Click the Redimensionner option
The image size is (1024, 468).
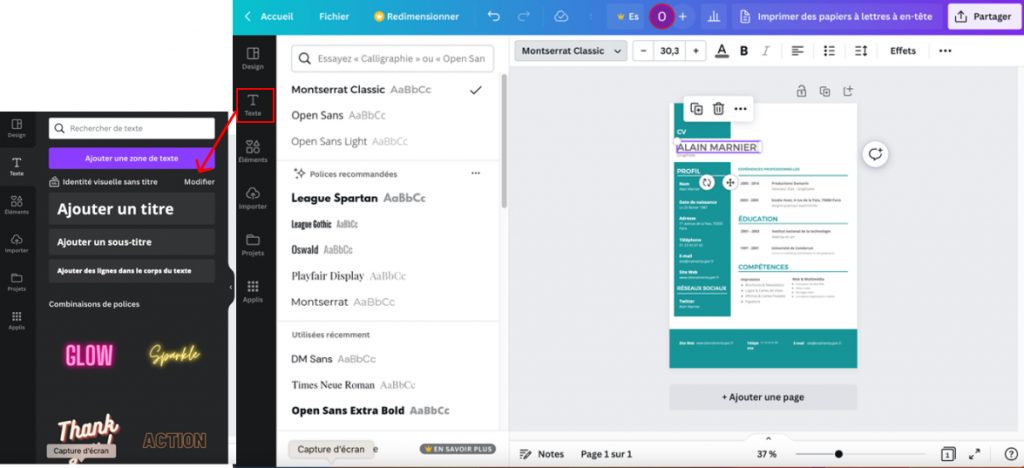point(417,16)
